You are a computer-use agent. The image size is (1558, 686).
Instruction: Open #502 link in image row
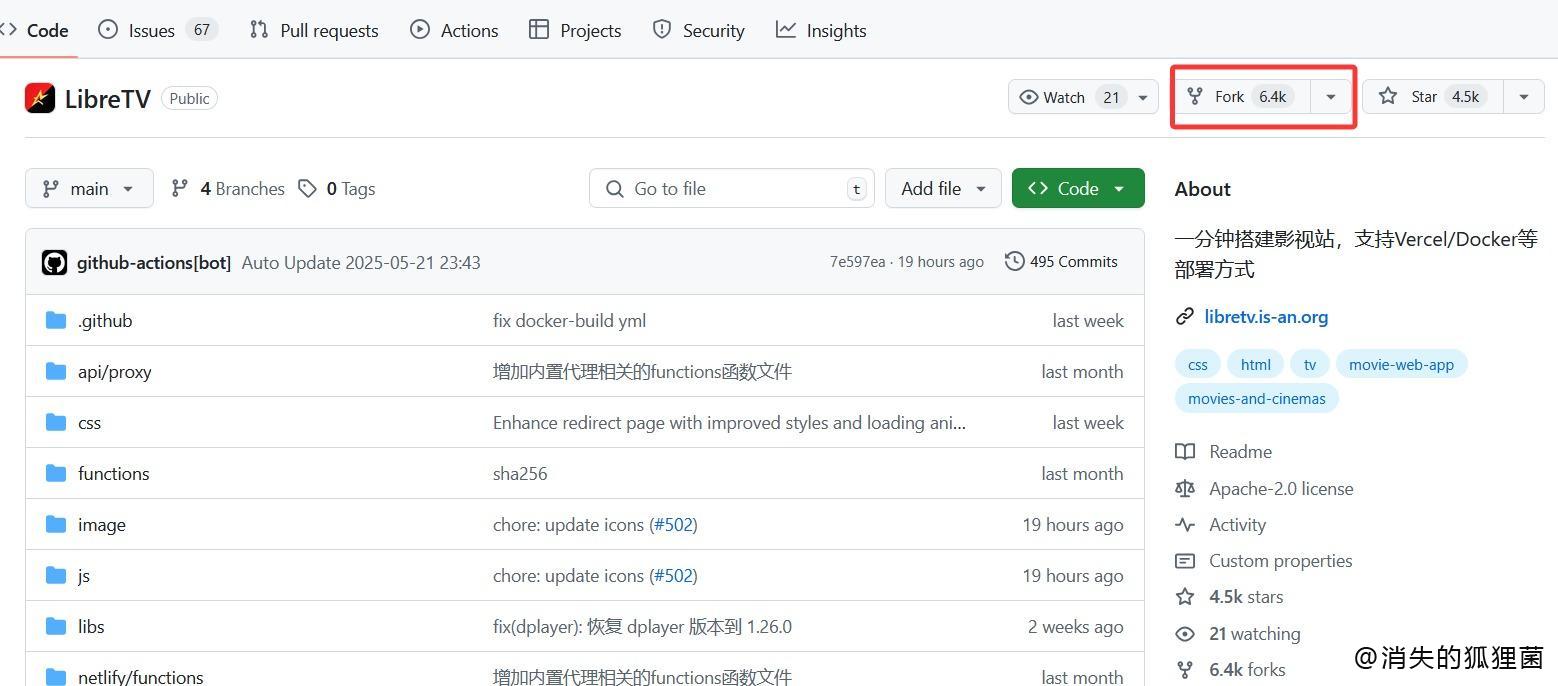point(673,524)
